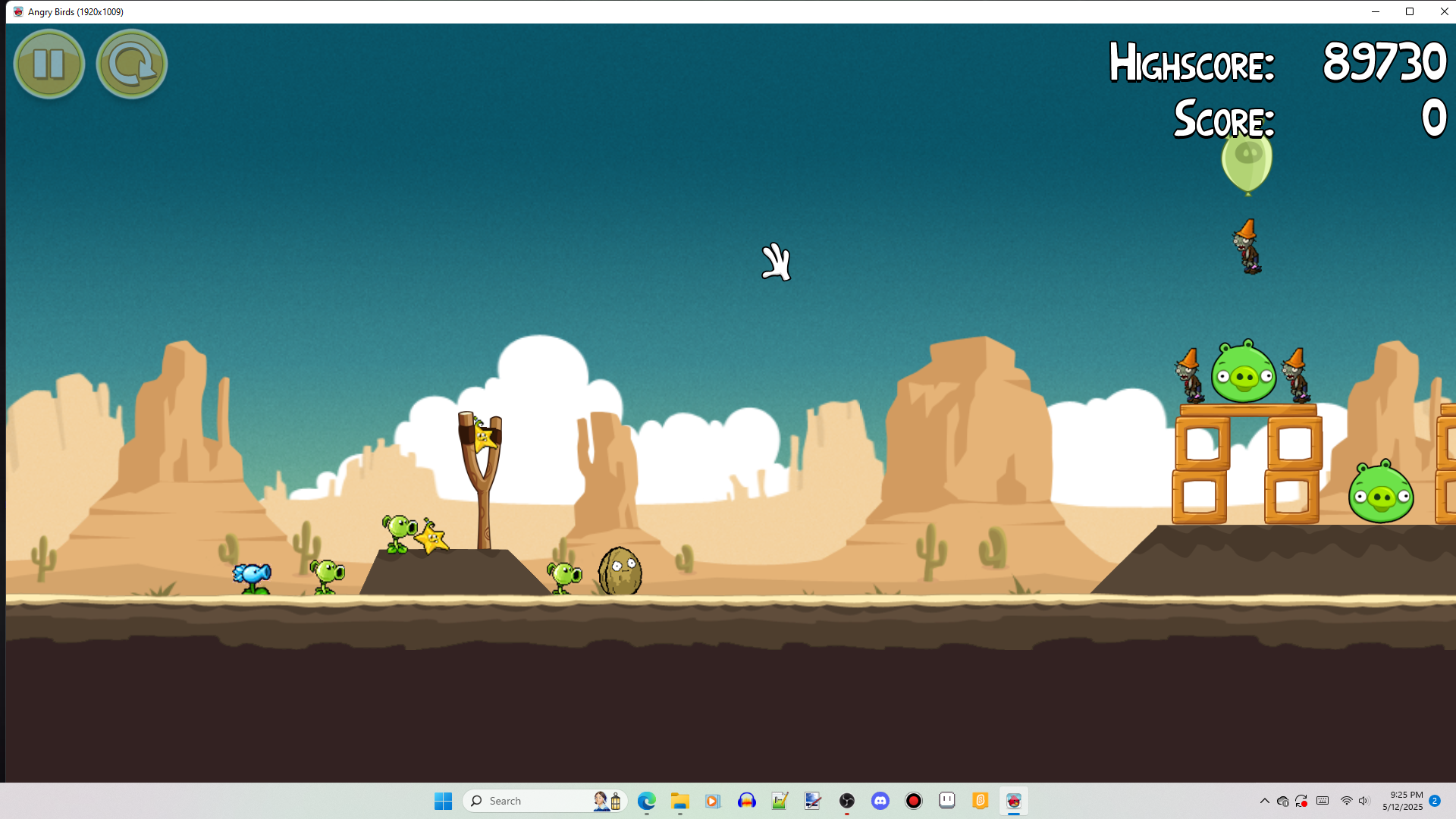
Task: Click the wall-nut character
Action: 620,571
